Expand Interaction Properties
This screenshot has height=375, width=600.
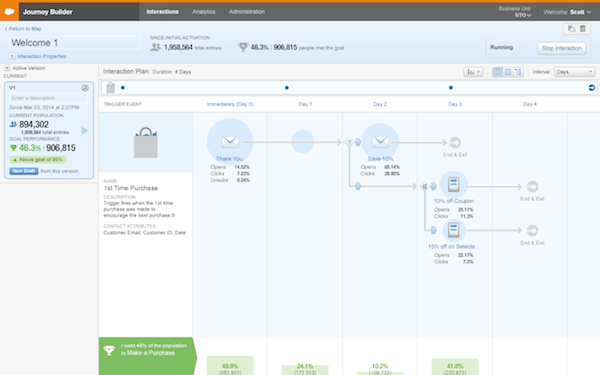click(x=38, y=56)
